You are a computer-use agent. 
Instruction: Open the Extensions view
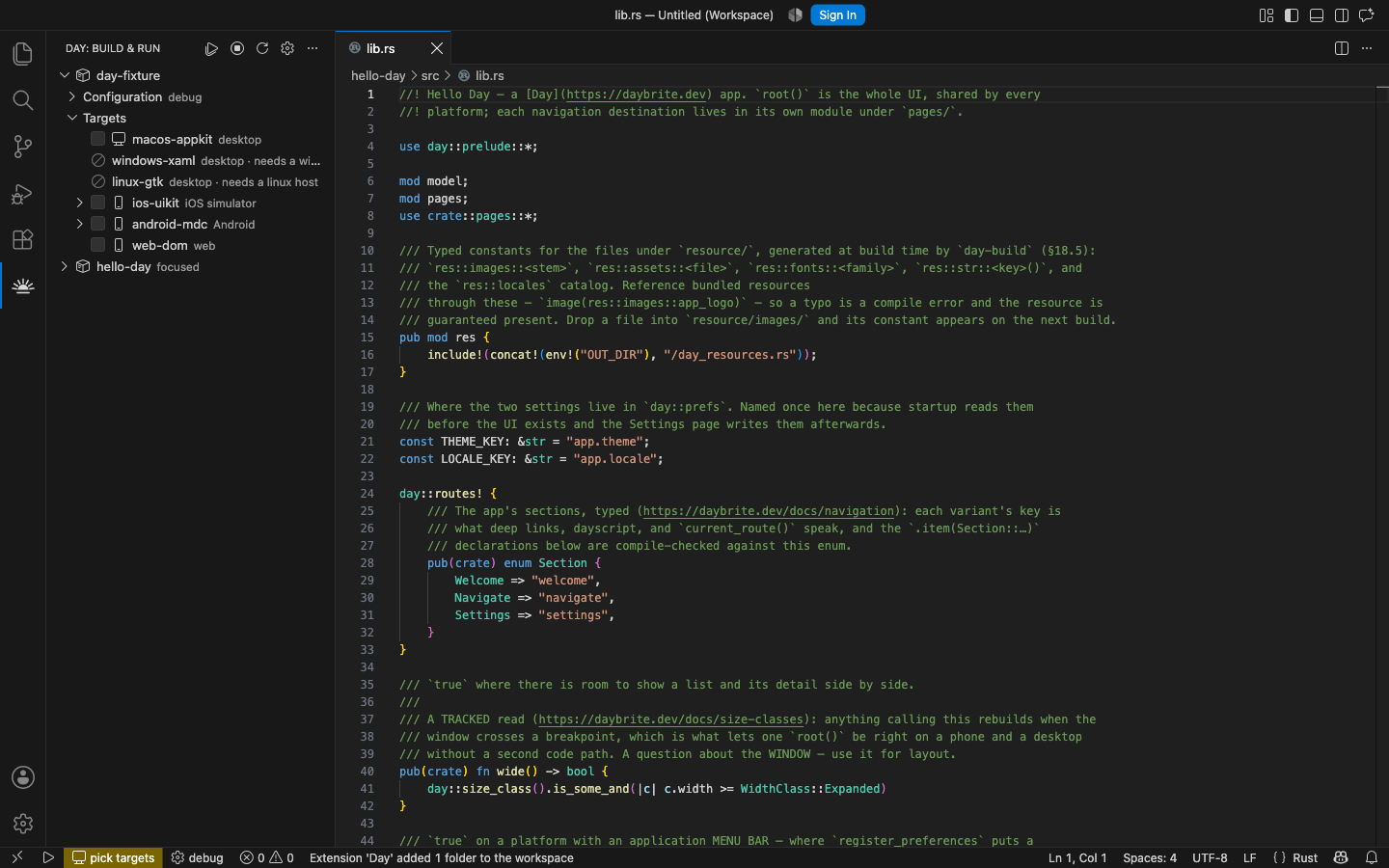point(22,239)
